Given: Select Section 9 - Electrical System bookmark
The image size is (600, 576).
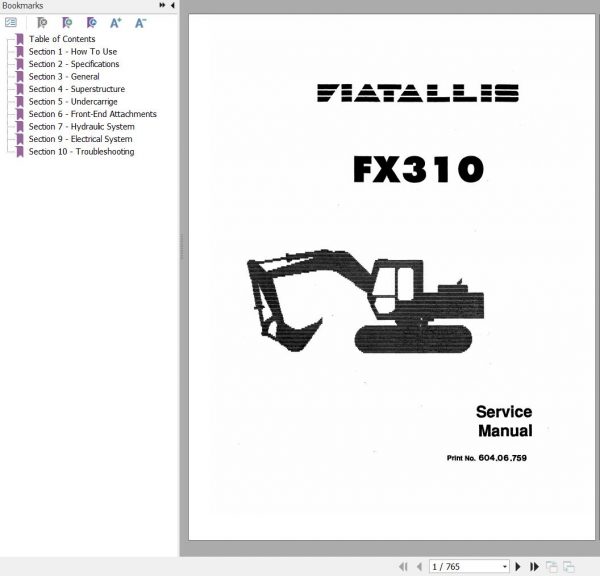Looking at the screenshot, I should tap(80, 139).
